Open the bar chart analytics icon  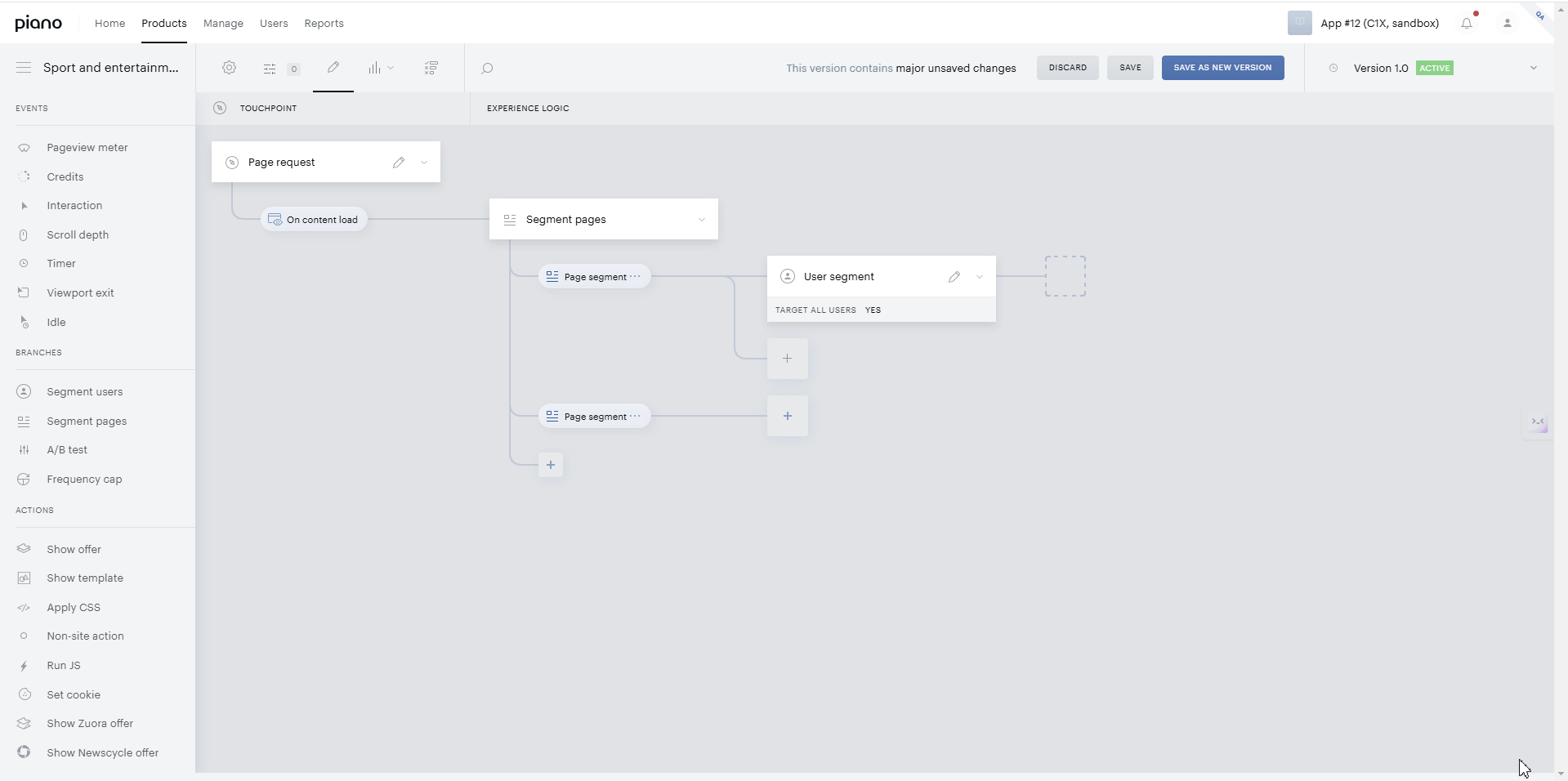click(374, 68)
